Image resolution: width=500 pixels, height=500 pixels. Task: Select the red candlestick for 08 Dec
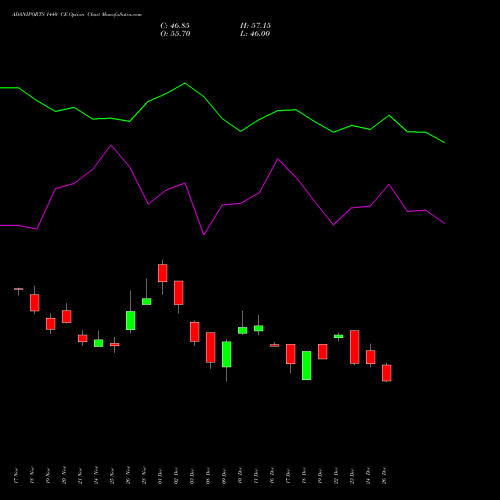click(211, 347)
